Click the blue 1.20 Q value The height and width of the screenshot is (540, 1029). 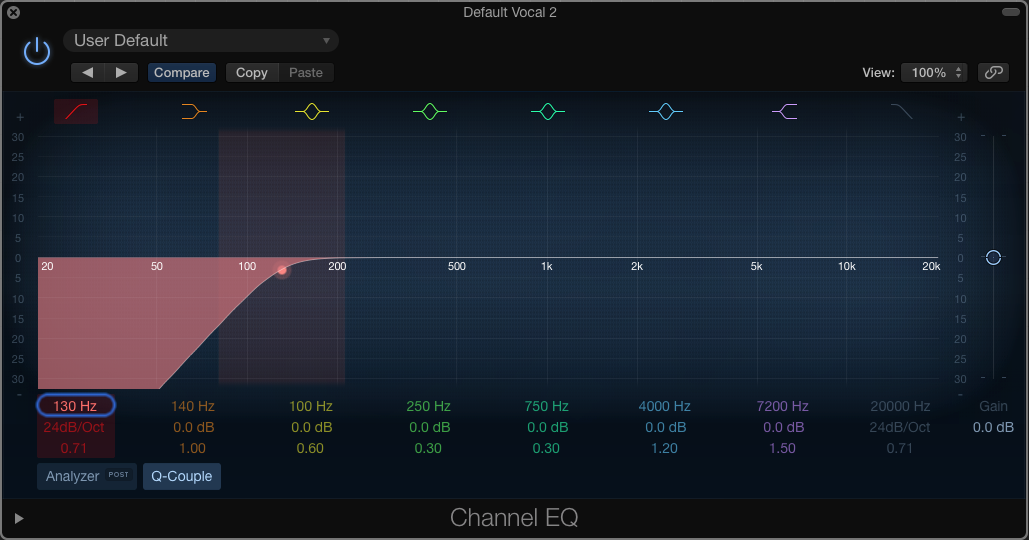(664, 448)
